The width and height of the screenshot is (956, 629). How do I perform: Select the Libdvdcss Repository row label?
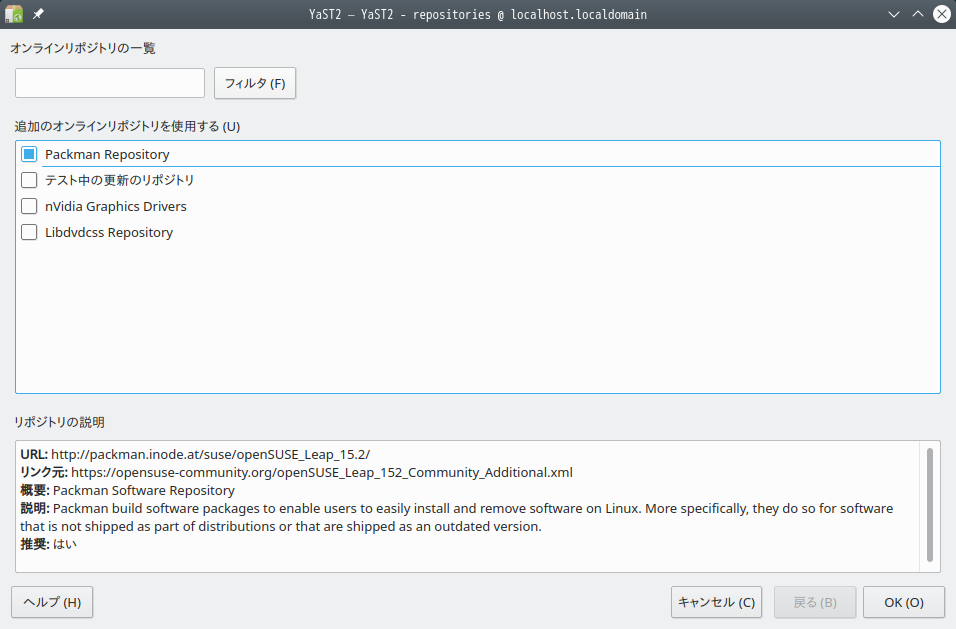(x=109, y=232)
